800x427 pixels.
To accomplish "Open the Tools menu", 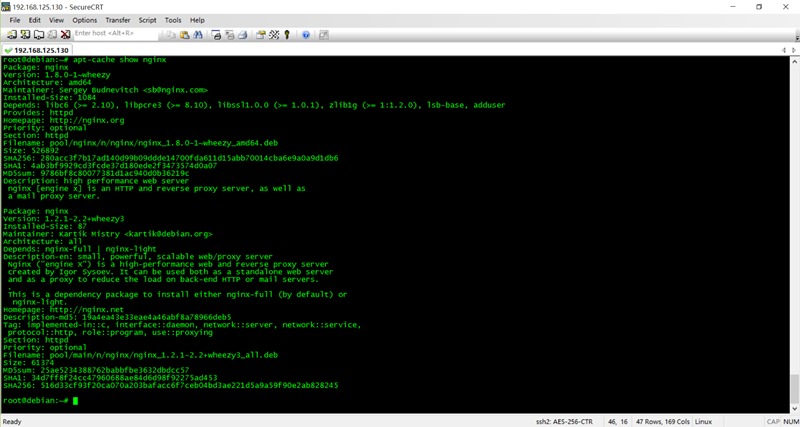I will 173,20.
